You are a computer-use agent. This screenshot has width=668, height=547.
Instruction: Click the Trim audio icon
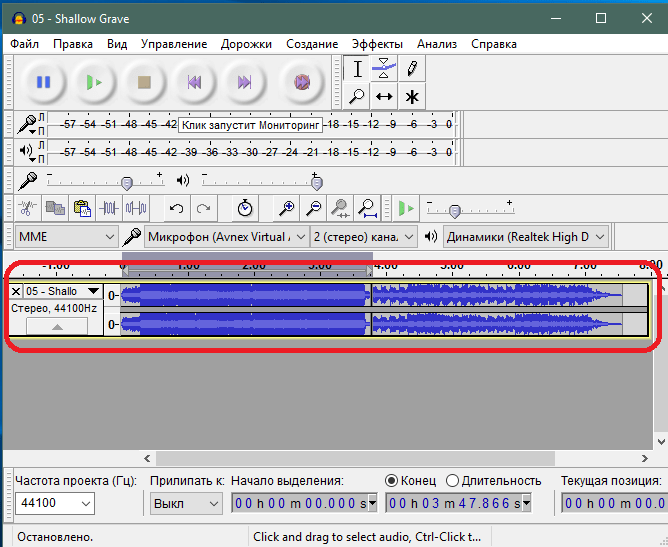tap(108, 208)
